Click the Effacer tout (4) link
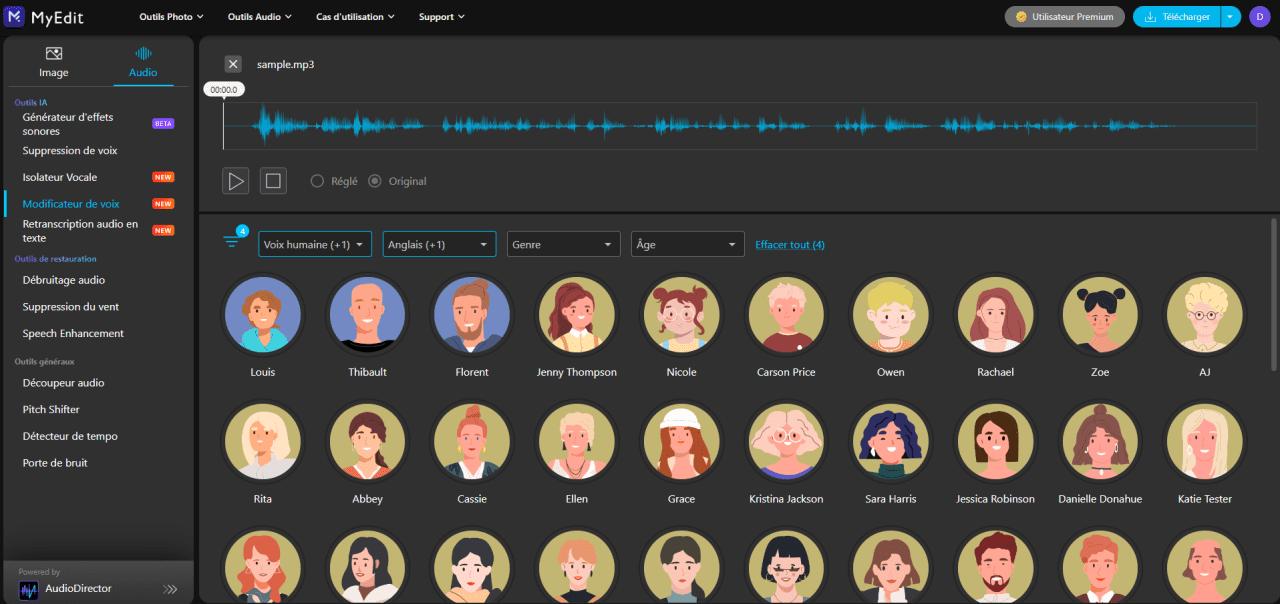 click(790, 245)
